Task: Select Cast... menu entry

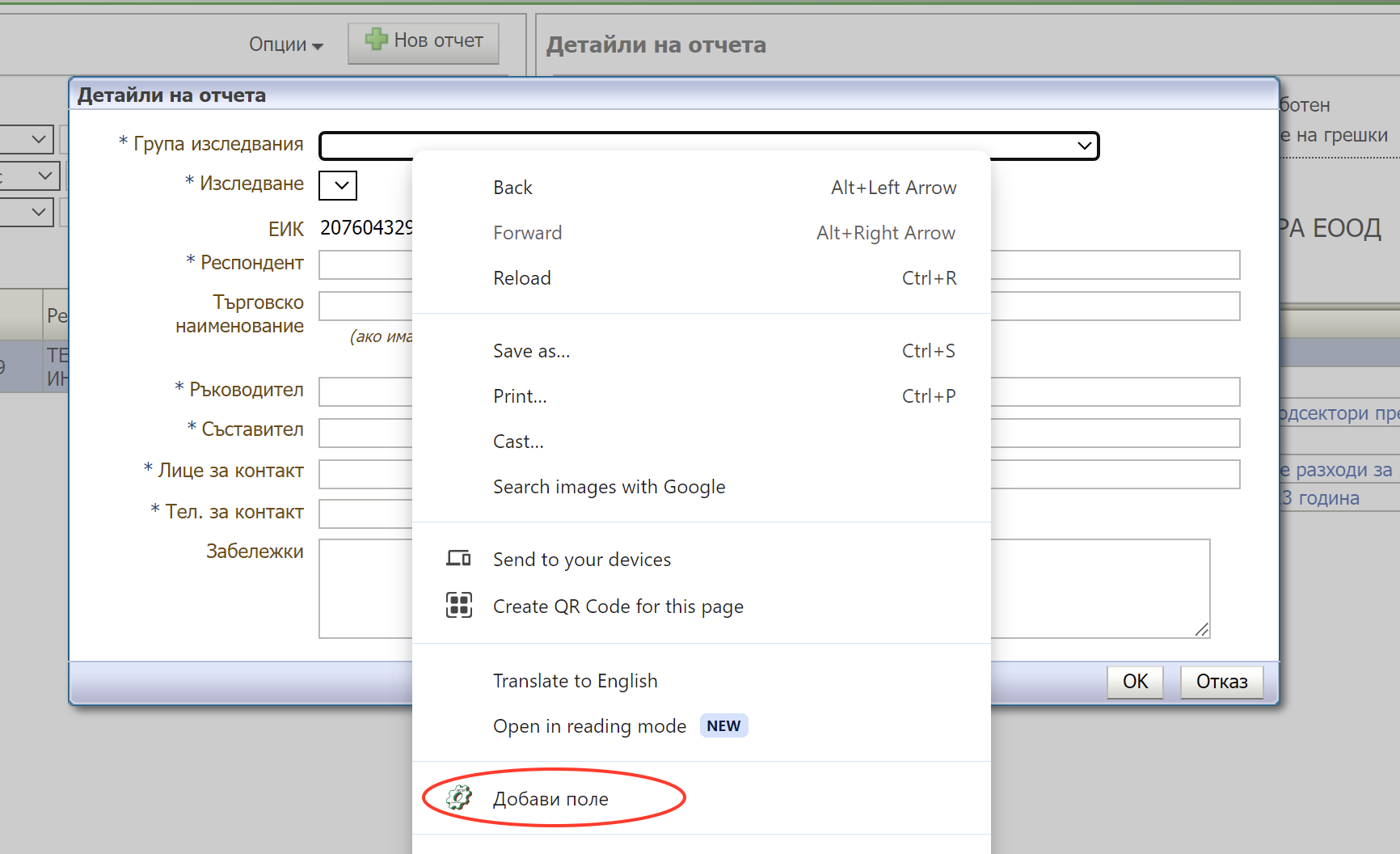Action: [702, 442]
